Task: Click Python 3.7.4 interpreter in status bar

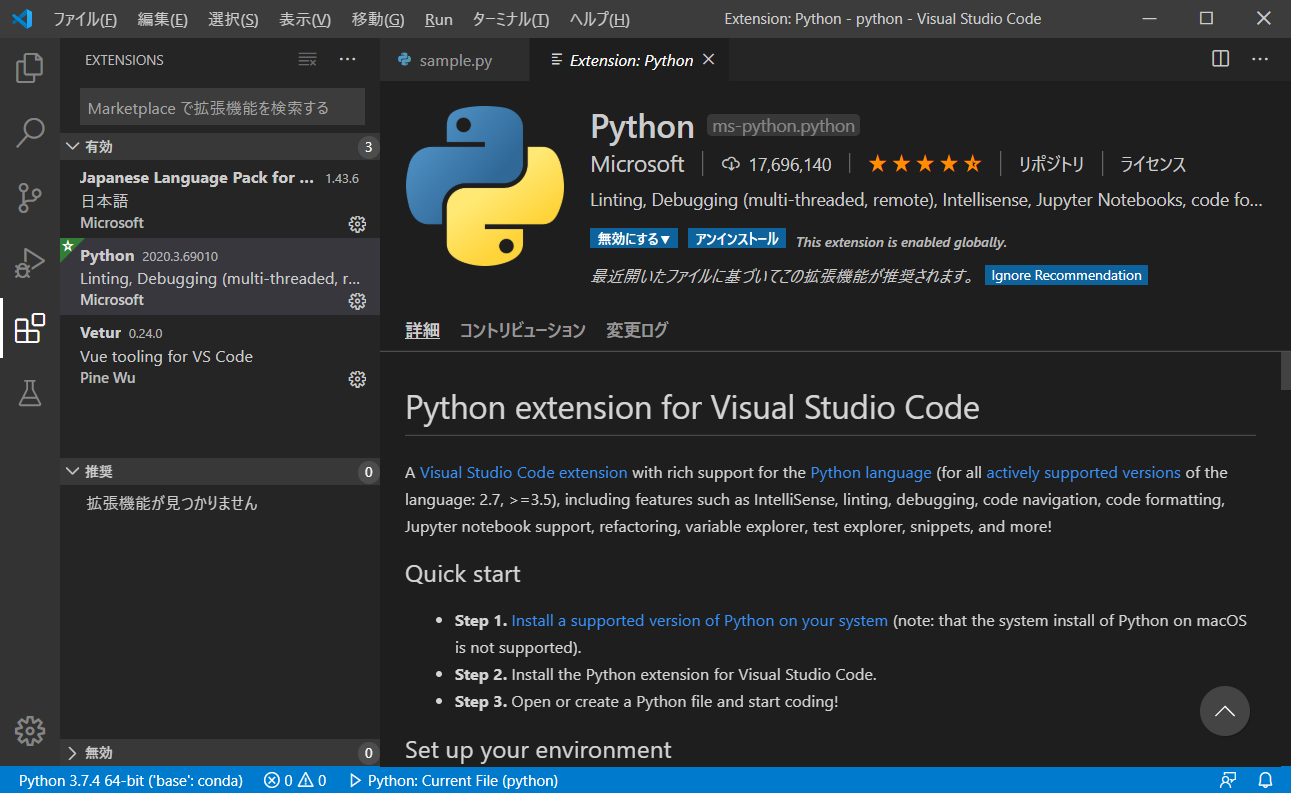Action: point(131,780)
